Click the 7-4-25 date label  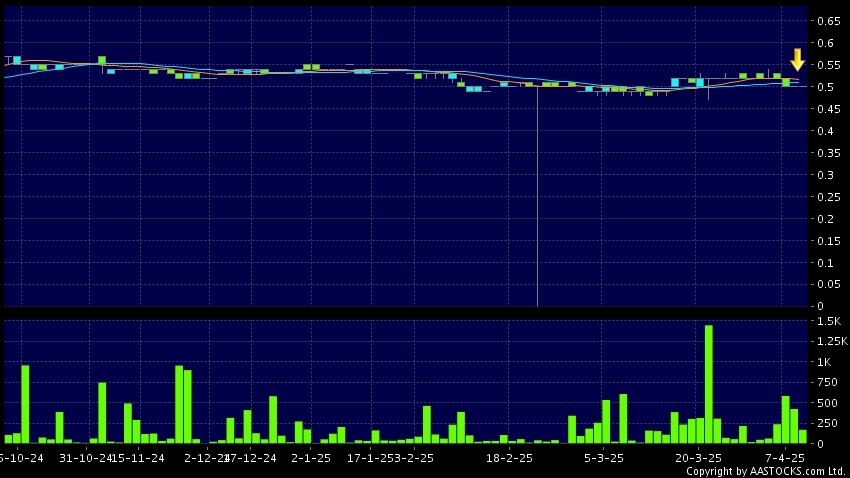click(784, 458)
